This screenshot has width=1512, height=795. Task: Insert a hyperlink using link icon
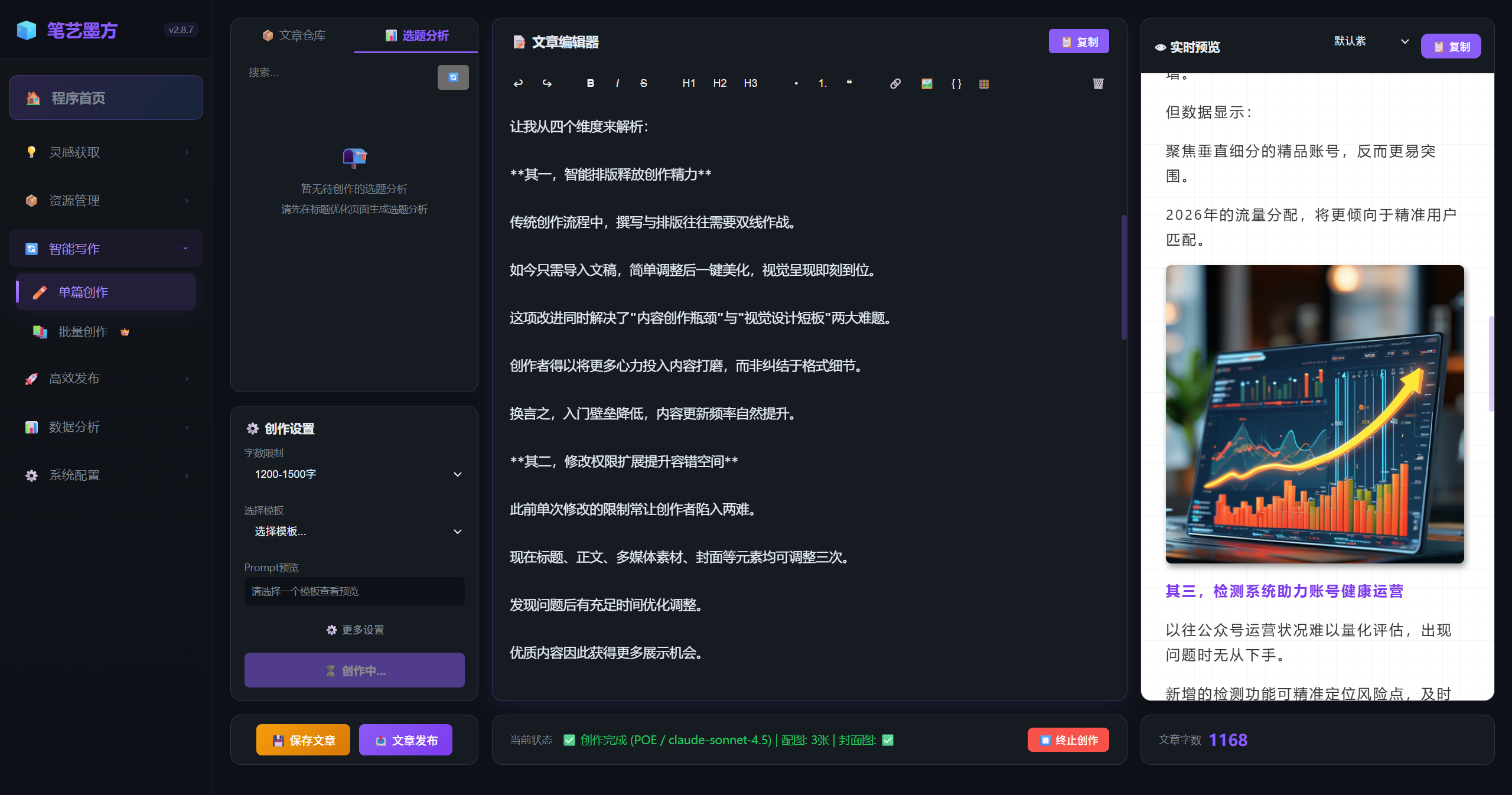(x=895, y=83)
